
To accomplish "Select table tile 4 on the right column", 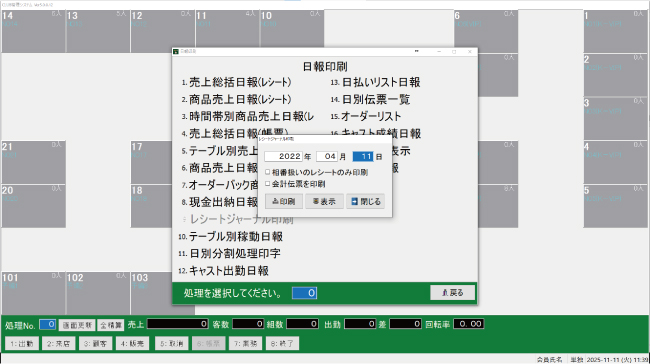I will 616,163.
